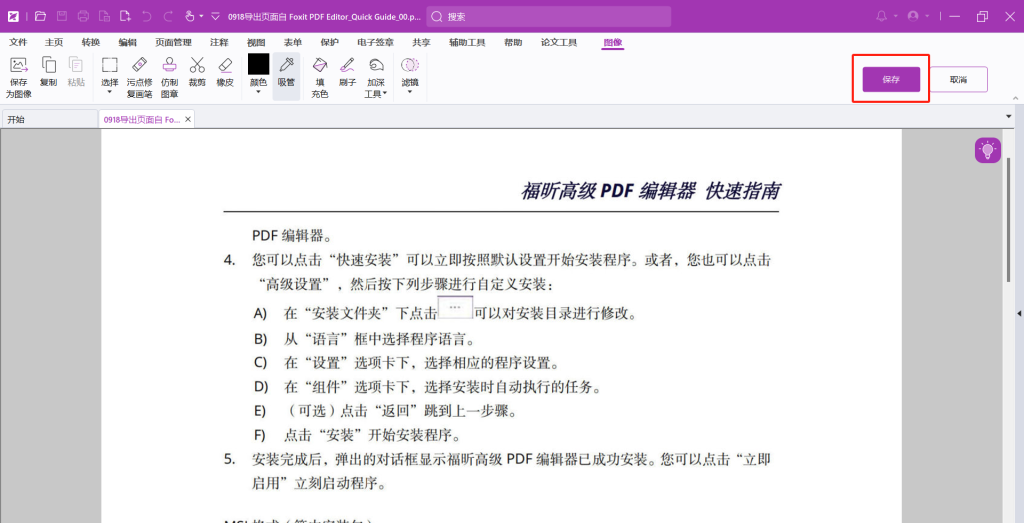The width and height of the screenshot is (1024, 523).
Task: Switch to the 表单 tab
Action: coord(293,42)
